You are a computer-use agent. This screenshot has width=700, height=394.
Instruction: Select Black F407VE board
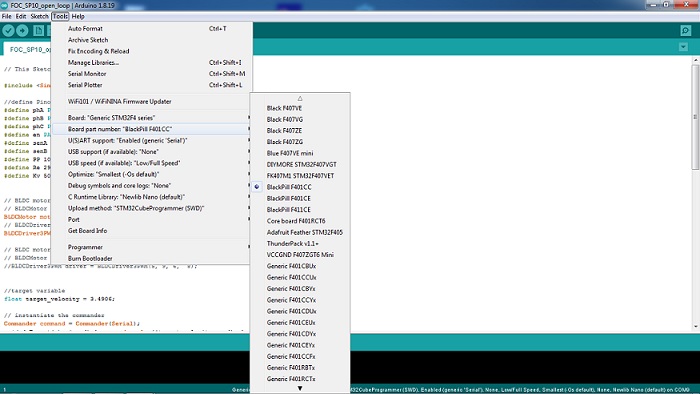point(300,108)
